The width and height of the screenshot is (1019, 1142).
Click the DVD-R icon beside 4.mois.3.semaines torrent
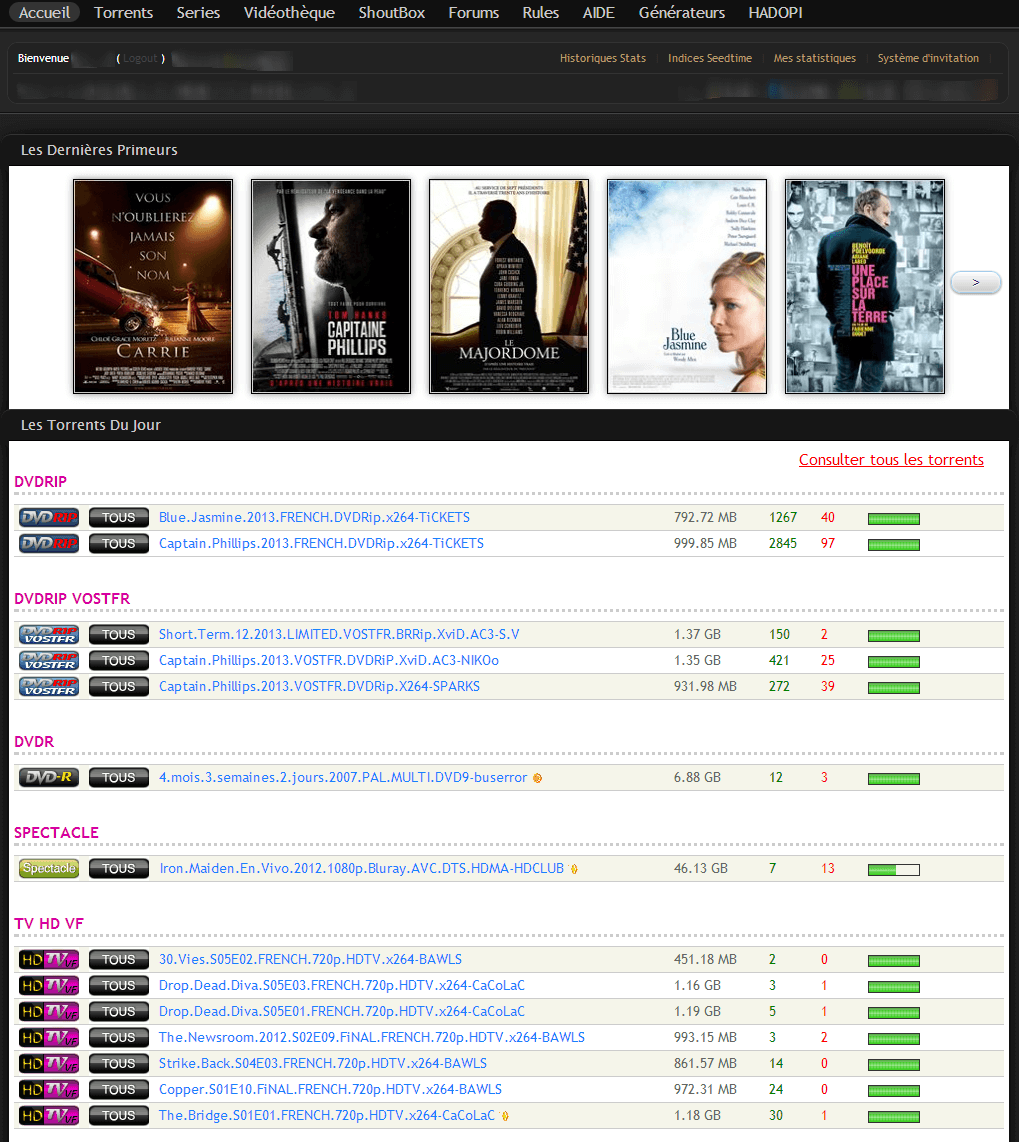49,778
